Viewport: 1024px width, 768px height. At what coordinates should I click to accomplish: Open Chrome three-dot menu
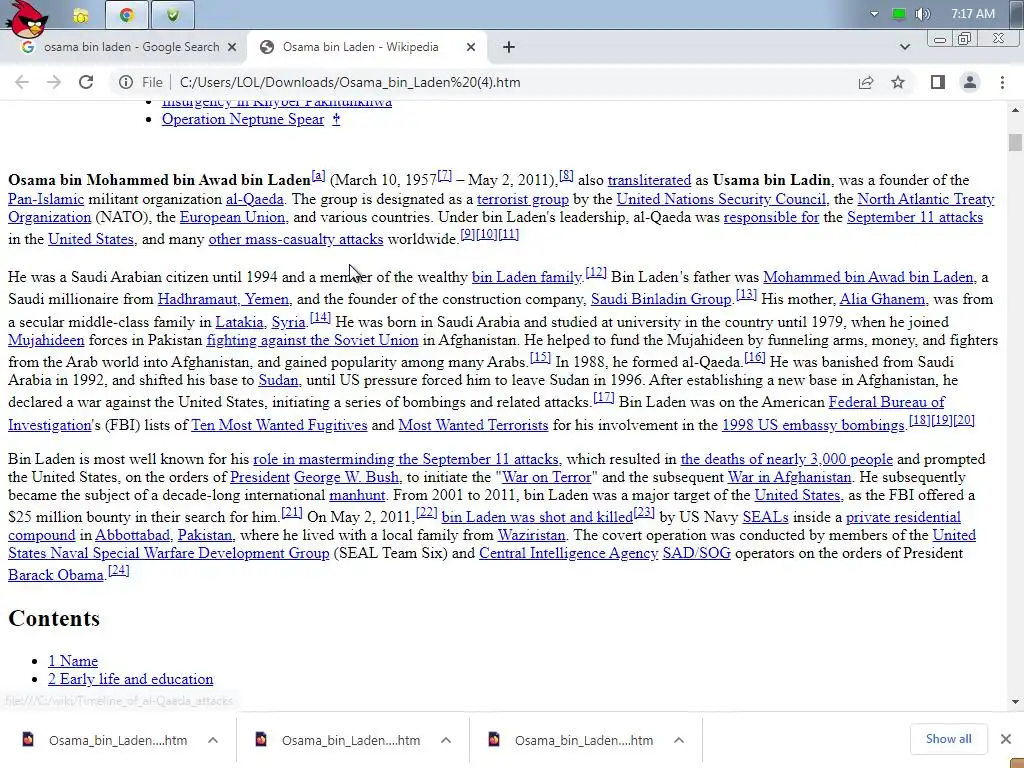pyautogui.click(x=1002, y=82)
